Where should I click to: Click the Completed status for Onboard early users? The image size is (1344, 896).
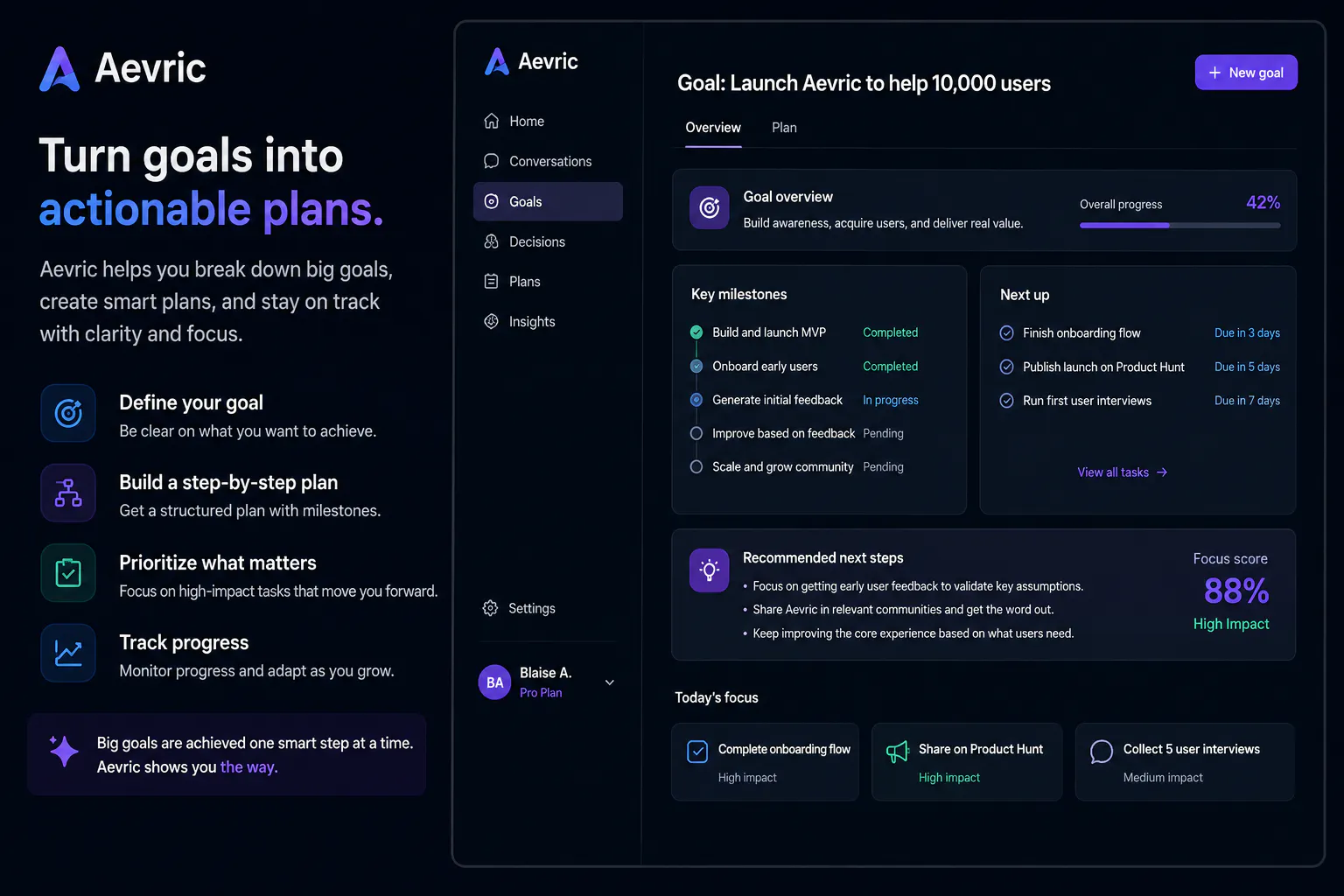coord(890,367)
